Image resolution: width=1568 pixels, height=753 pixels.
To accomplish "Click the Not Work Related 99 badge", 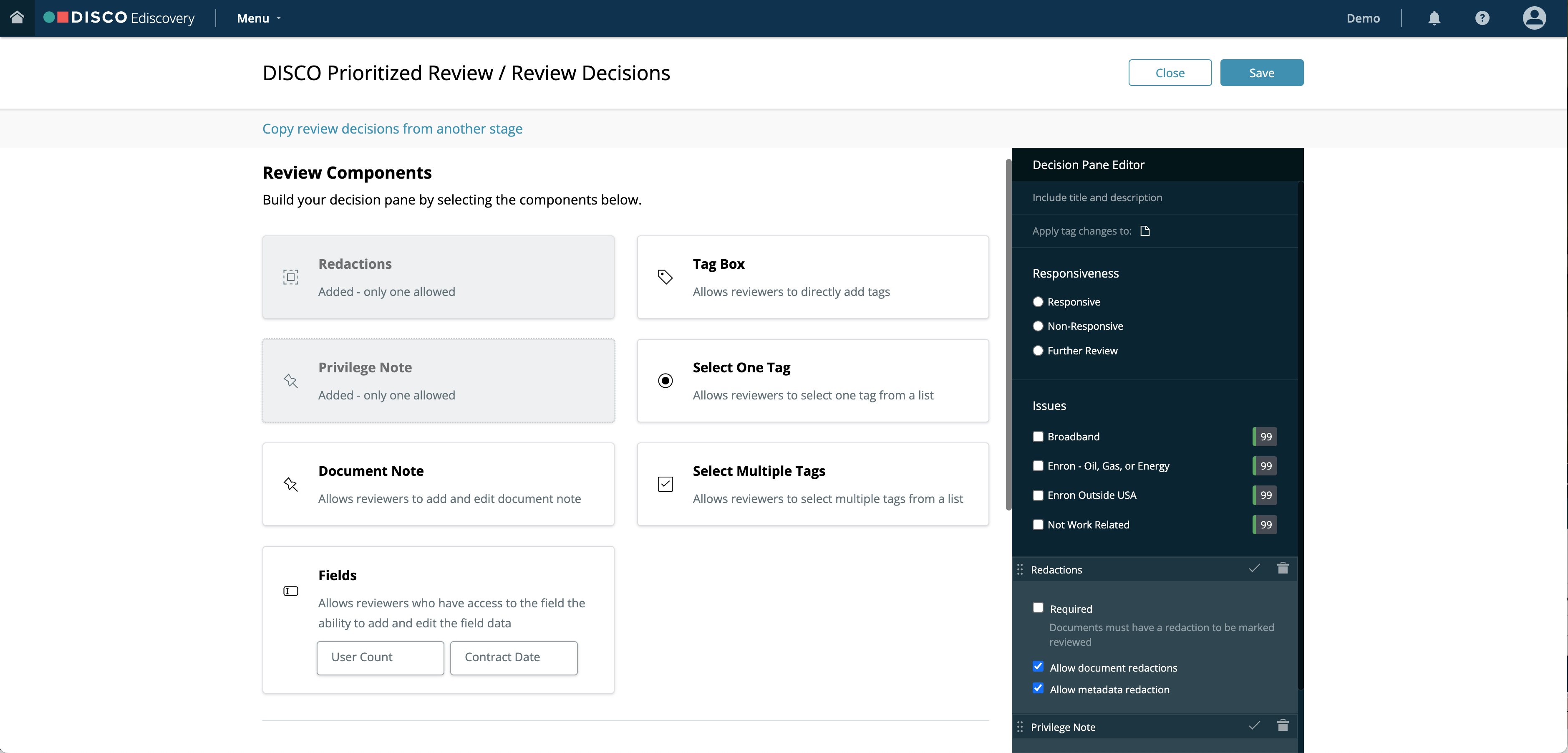I will (x=1264, y=525).
